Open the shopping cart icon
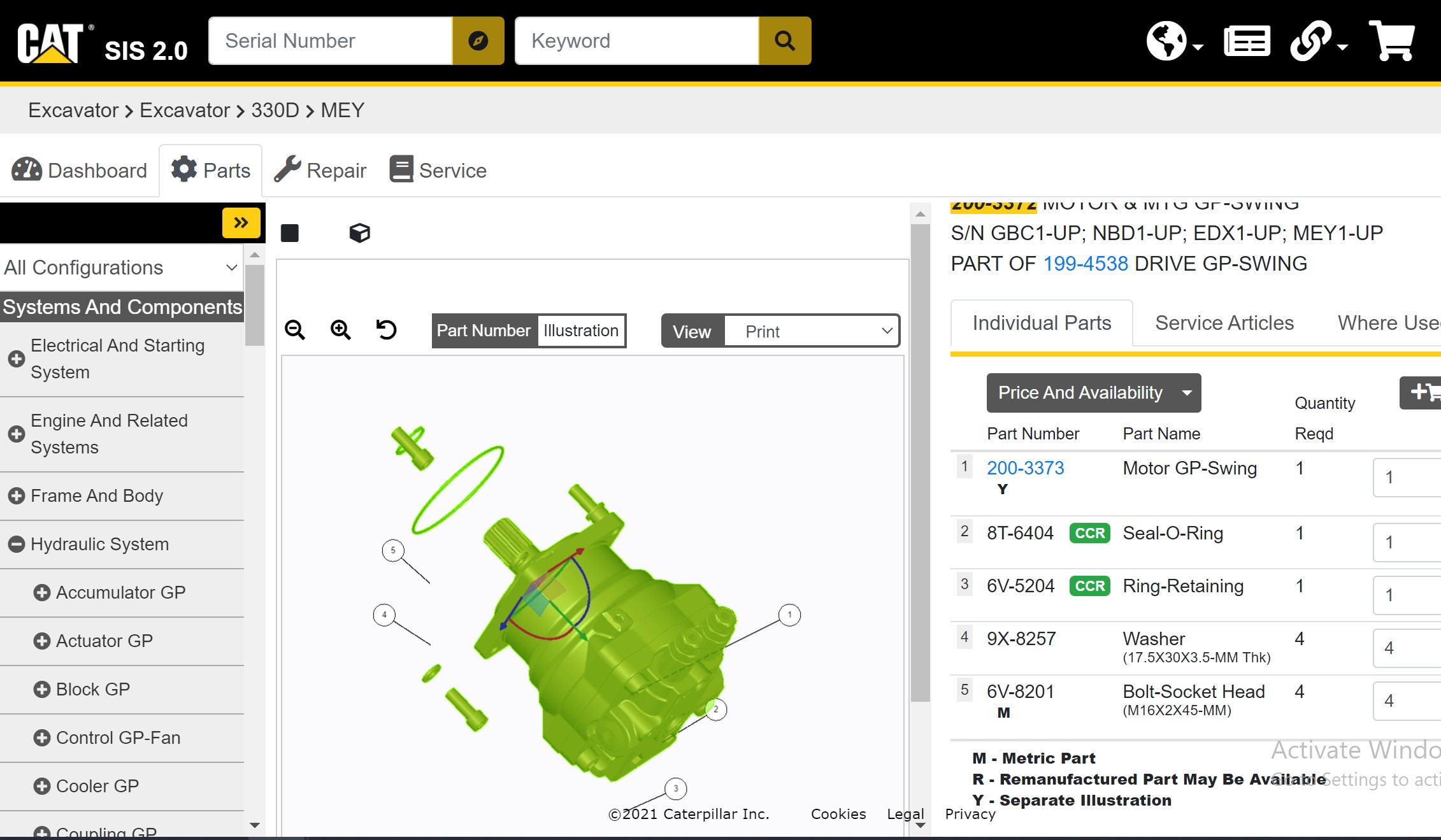The width and height of the screenshot is (1441, 840). coord(1392,41)
